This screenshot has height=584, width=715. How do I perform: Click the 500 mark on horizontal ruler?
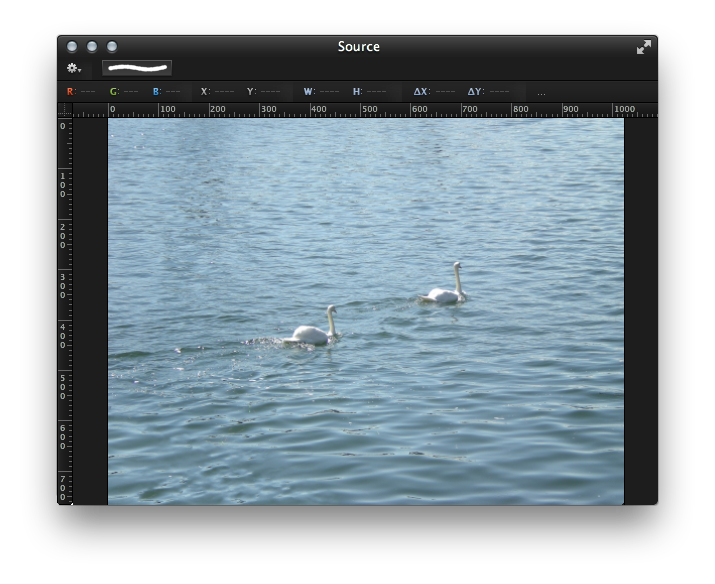click(368, 110)
